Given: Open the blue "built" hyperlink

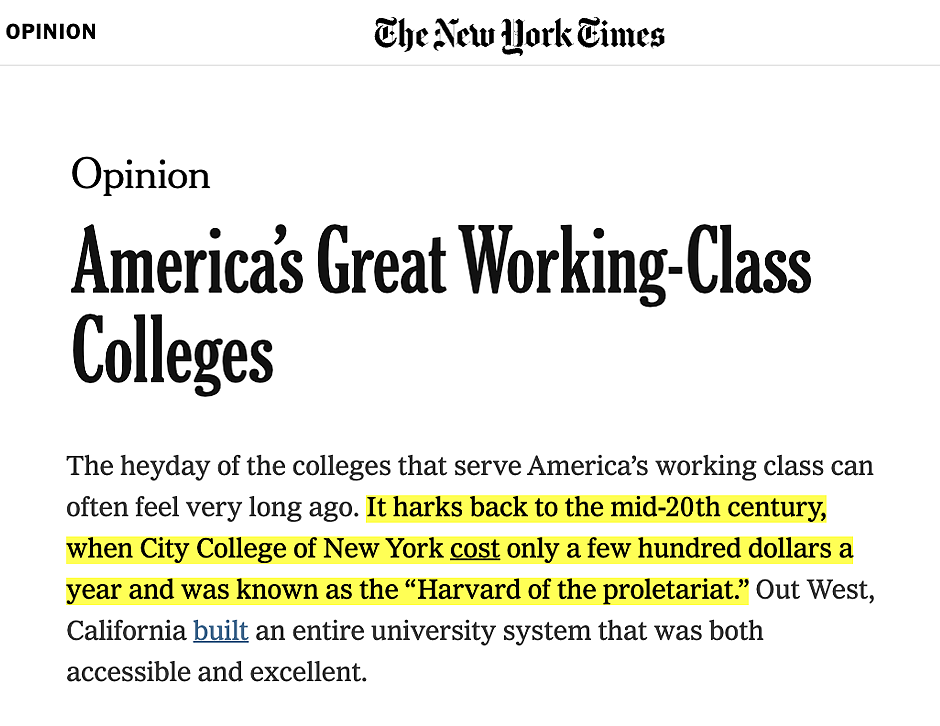Looking at the screenshot, I should pos(221,631).
